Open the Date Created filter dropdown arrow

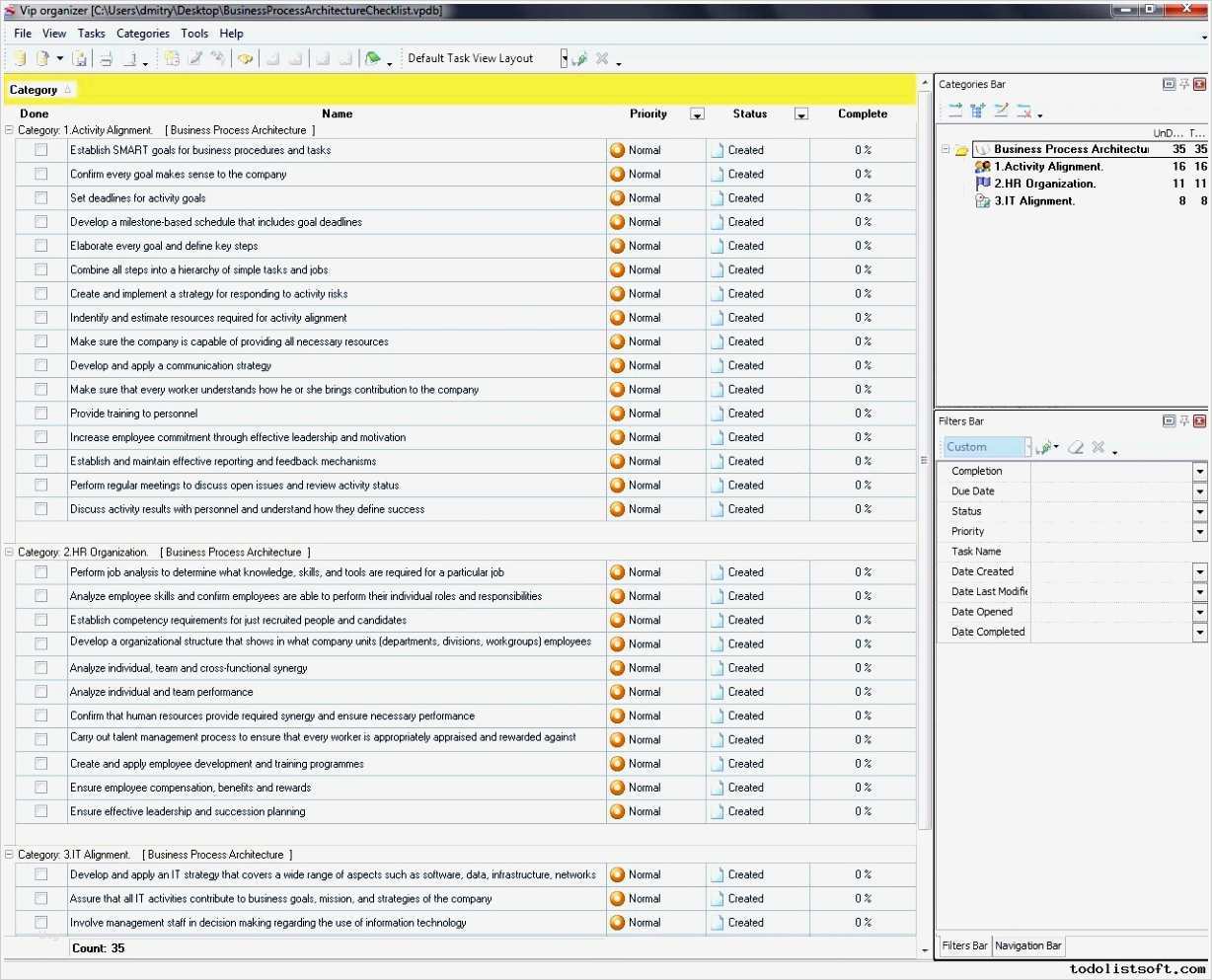click(x=1200, y=571)
